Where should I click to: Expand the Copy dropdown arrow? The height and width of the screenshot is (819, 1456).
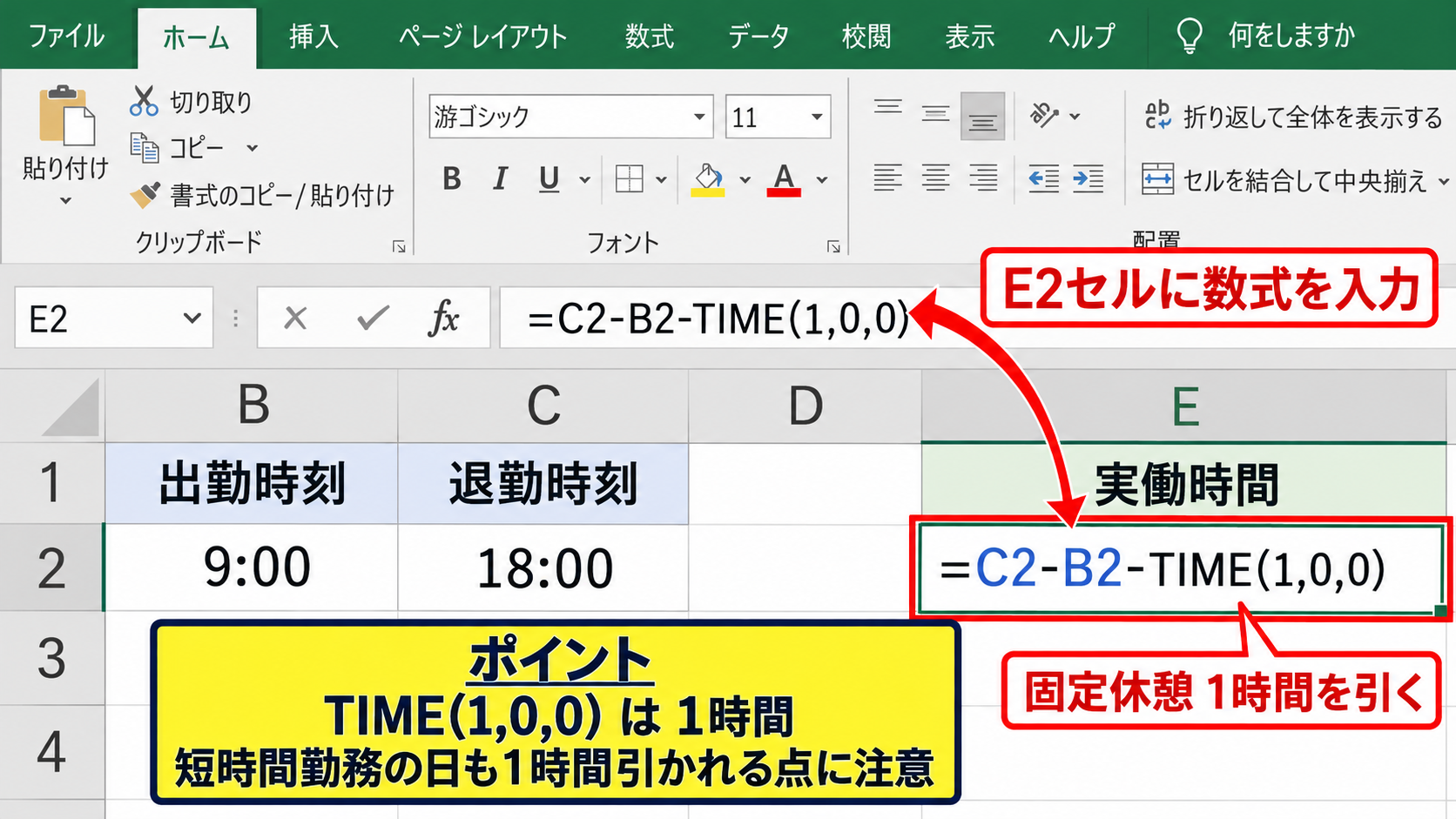click(x=253, y=148)
